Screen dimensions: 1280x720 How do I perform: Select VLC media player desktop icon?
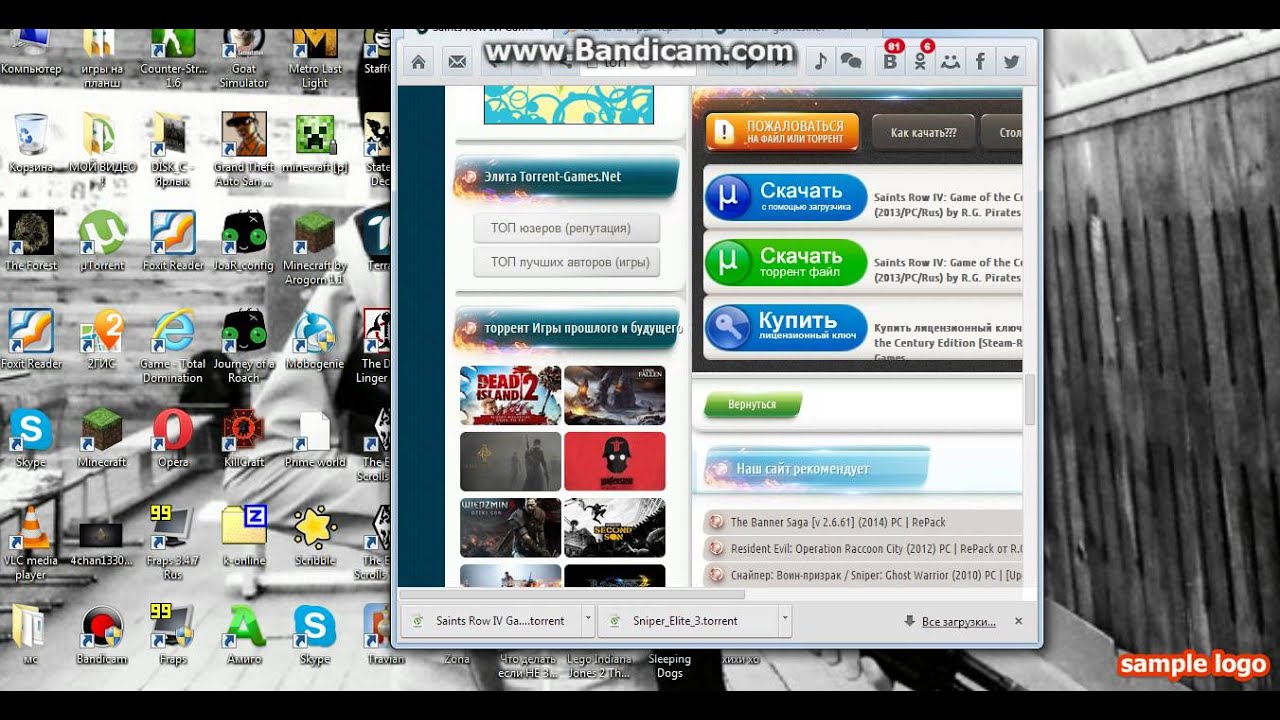(31, 543)
